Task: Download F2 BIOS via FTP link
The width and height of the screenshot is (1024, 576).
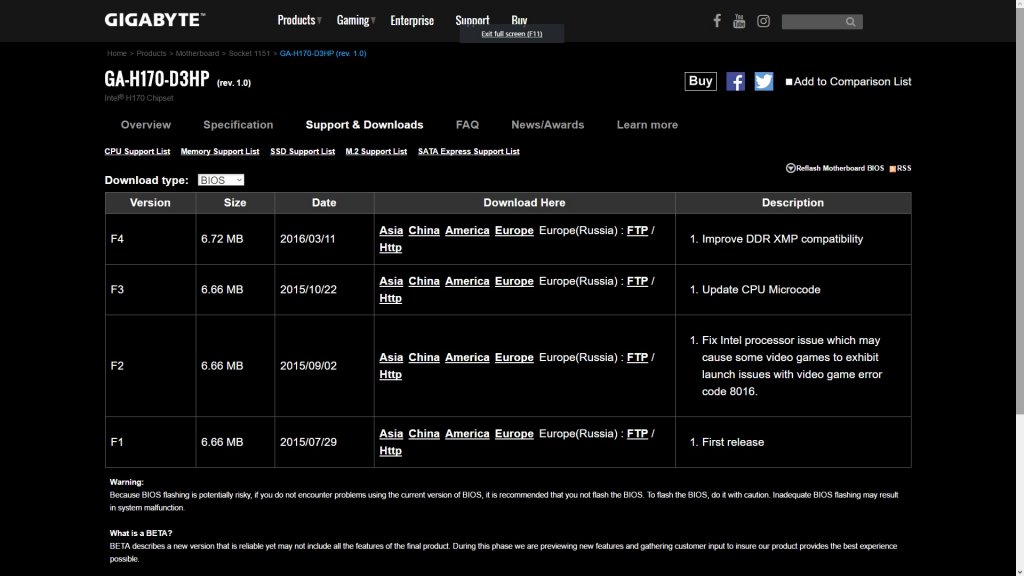Action: click(x=637, y=358)
